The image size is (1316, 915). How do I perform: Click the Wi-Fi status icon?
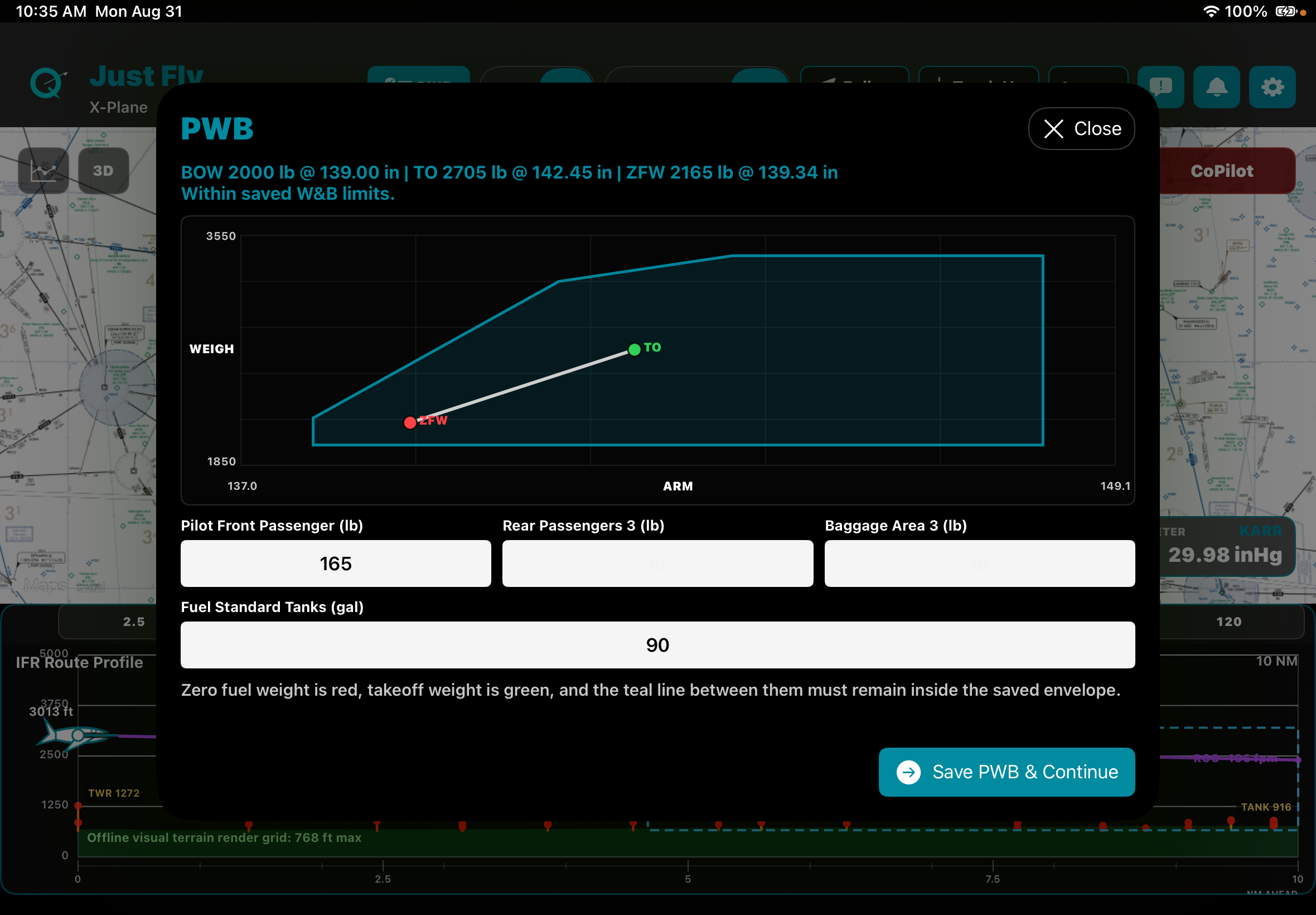(1211, 12)
